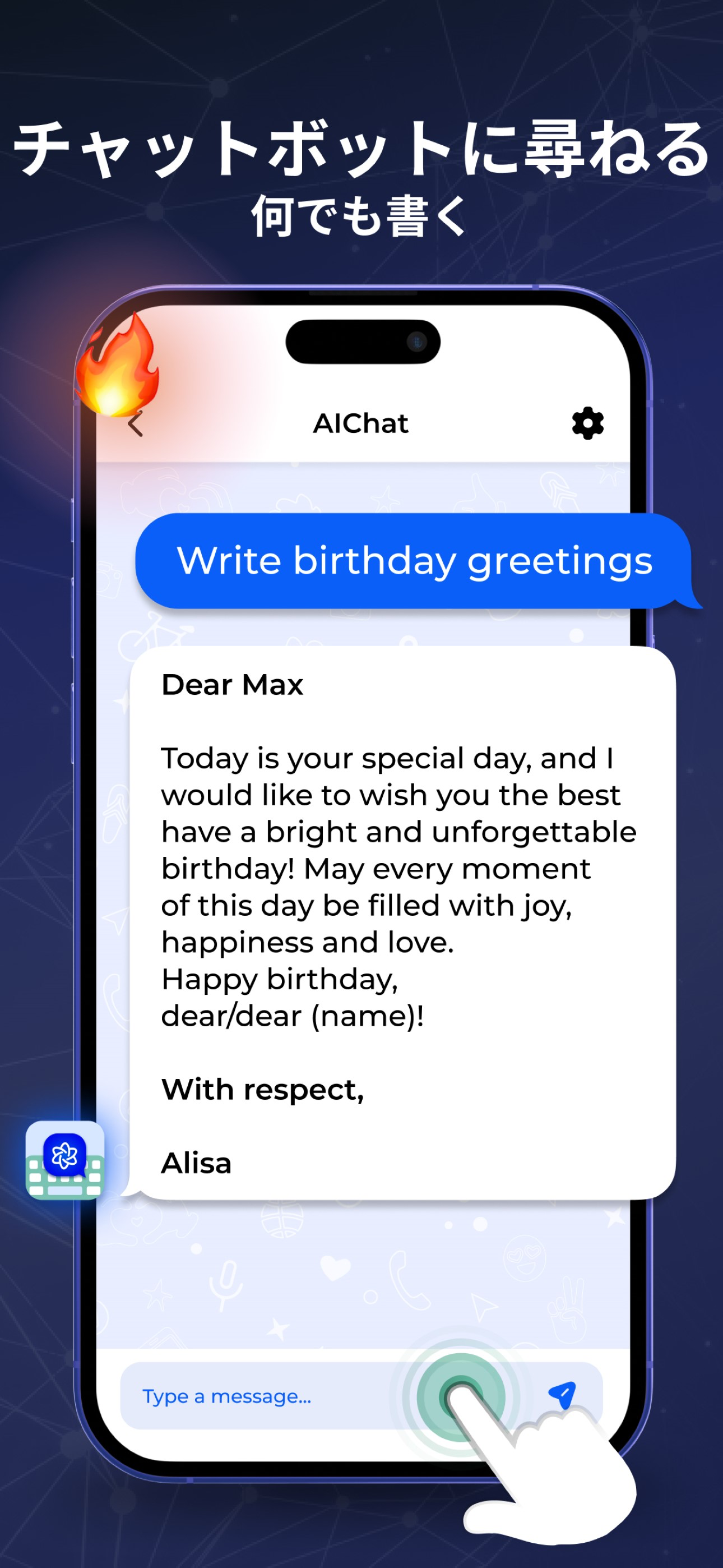The width and height of the screenshot is (723, 1568).
Task: Click the 何でも書く subtitle text
Action: [360, 216]
